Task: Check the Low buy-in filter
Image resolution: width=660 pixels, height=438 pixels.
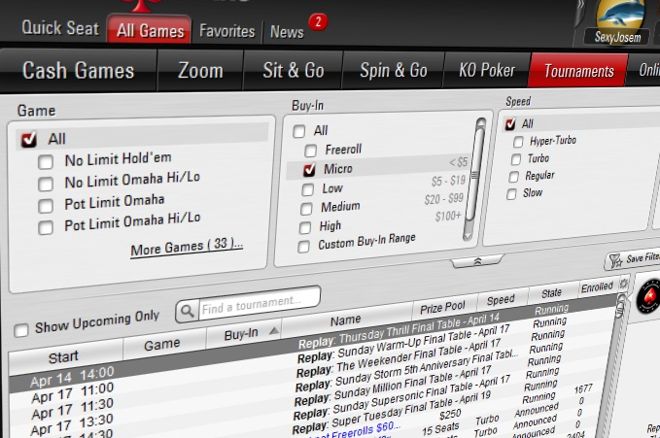Action: [x=308, y=190]
